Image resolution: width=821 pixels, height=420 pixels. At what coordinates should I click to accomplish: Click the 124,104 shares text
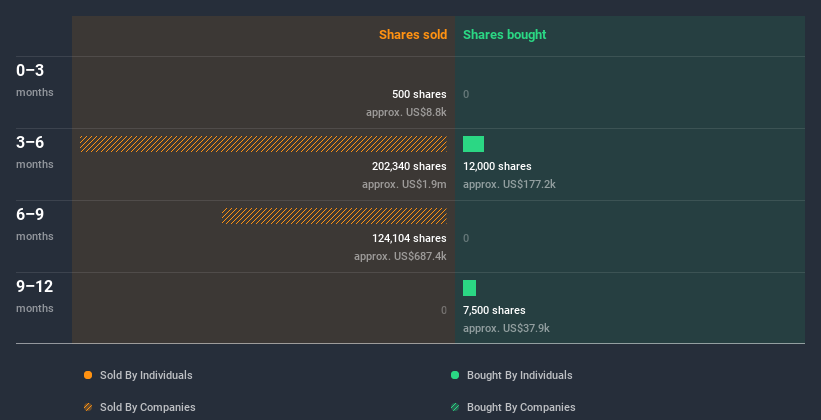point(409,238)
